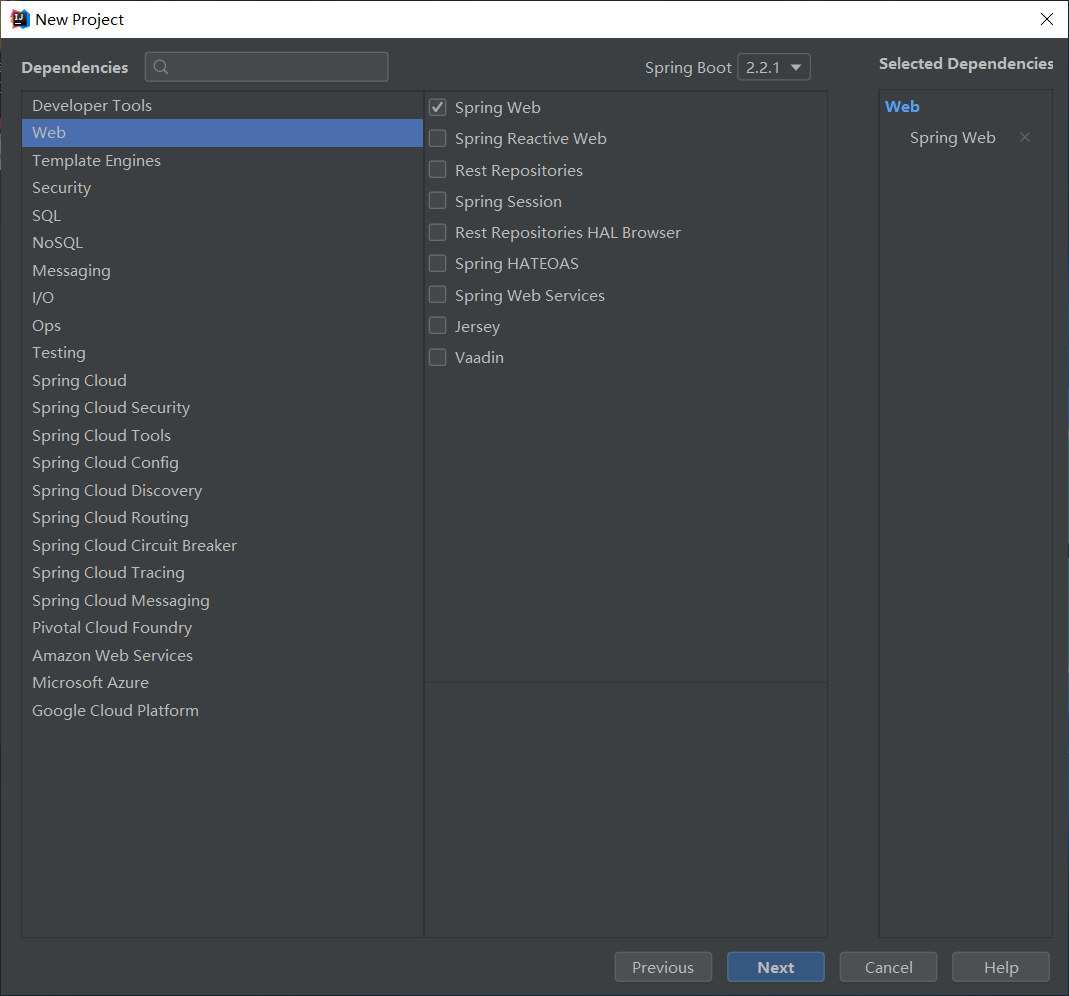Cancel the New Project wizard

(x=888, y=967)
